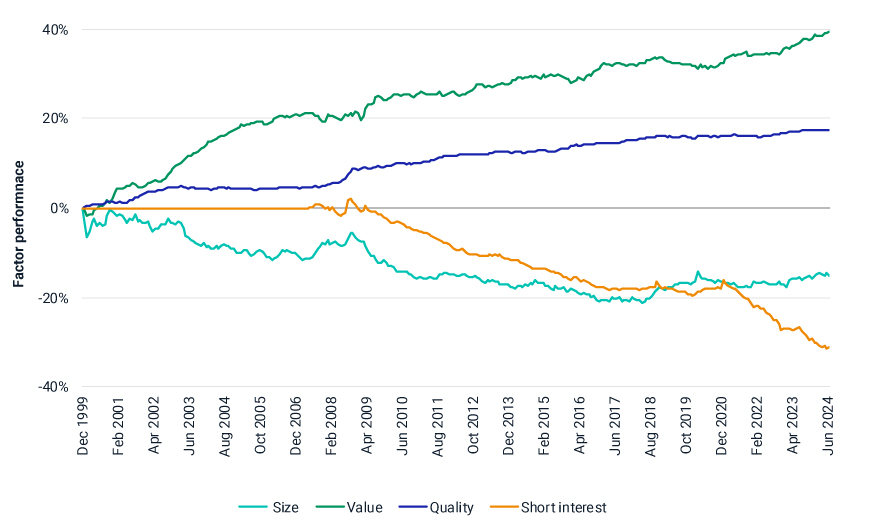The width and height of the screenshot is (870, 532).
Task: Click the Feb 2015 x-axis label
Action: point(544,426)
